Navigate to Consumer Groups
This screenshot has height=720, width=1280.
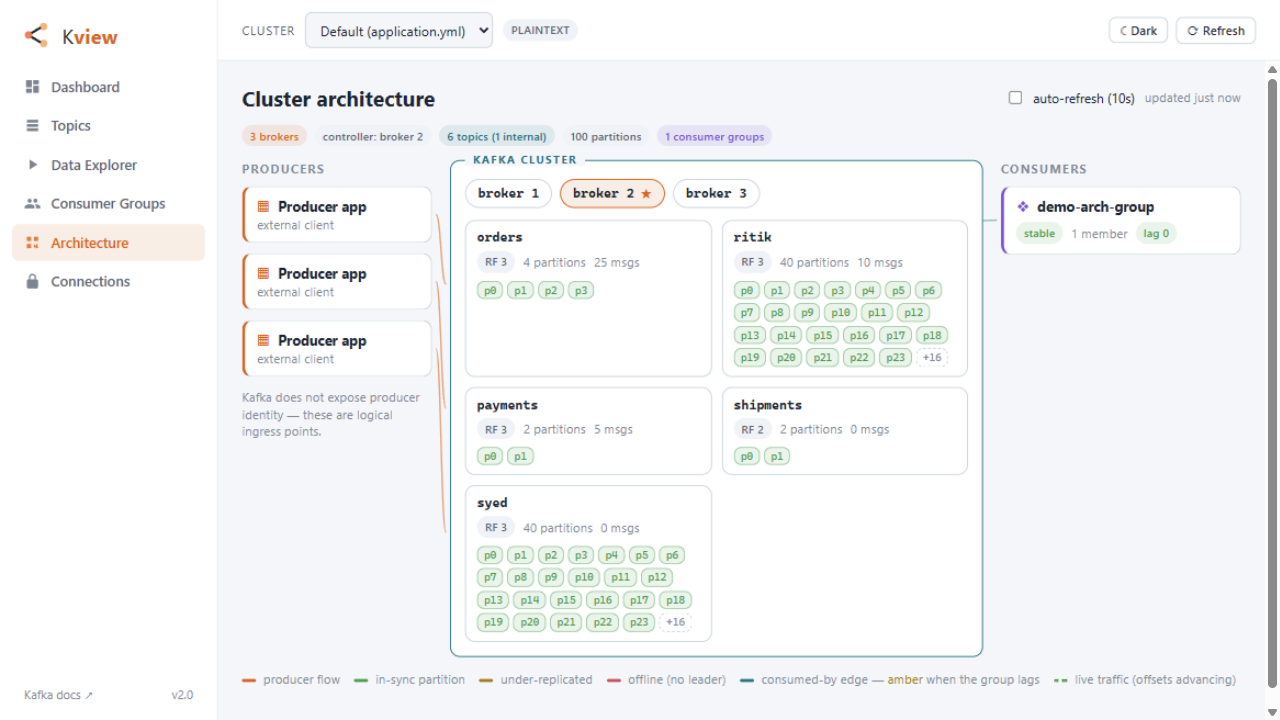click(x=108, y=204)
